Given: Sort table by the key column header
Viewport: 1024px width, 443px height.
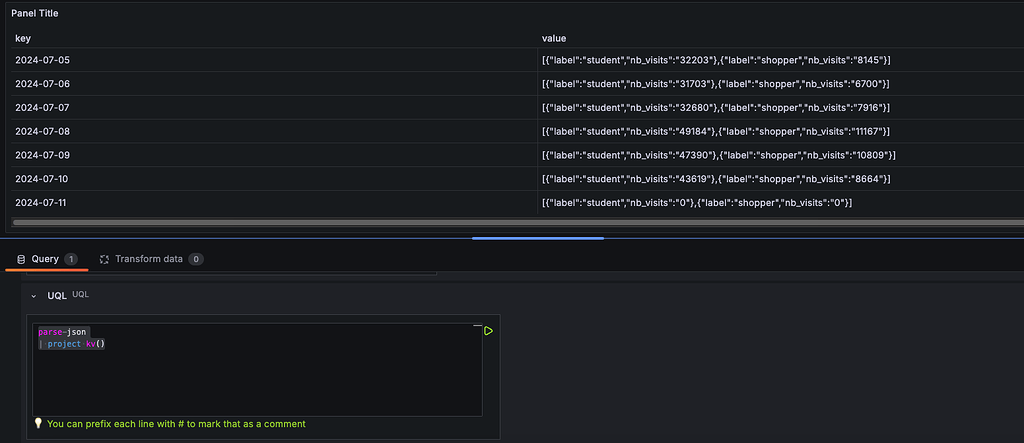Looking at the screenshot, I should pyautogui.click(x=23, y=39).
